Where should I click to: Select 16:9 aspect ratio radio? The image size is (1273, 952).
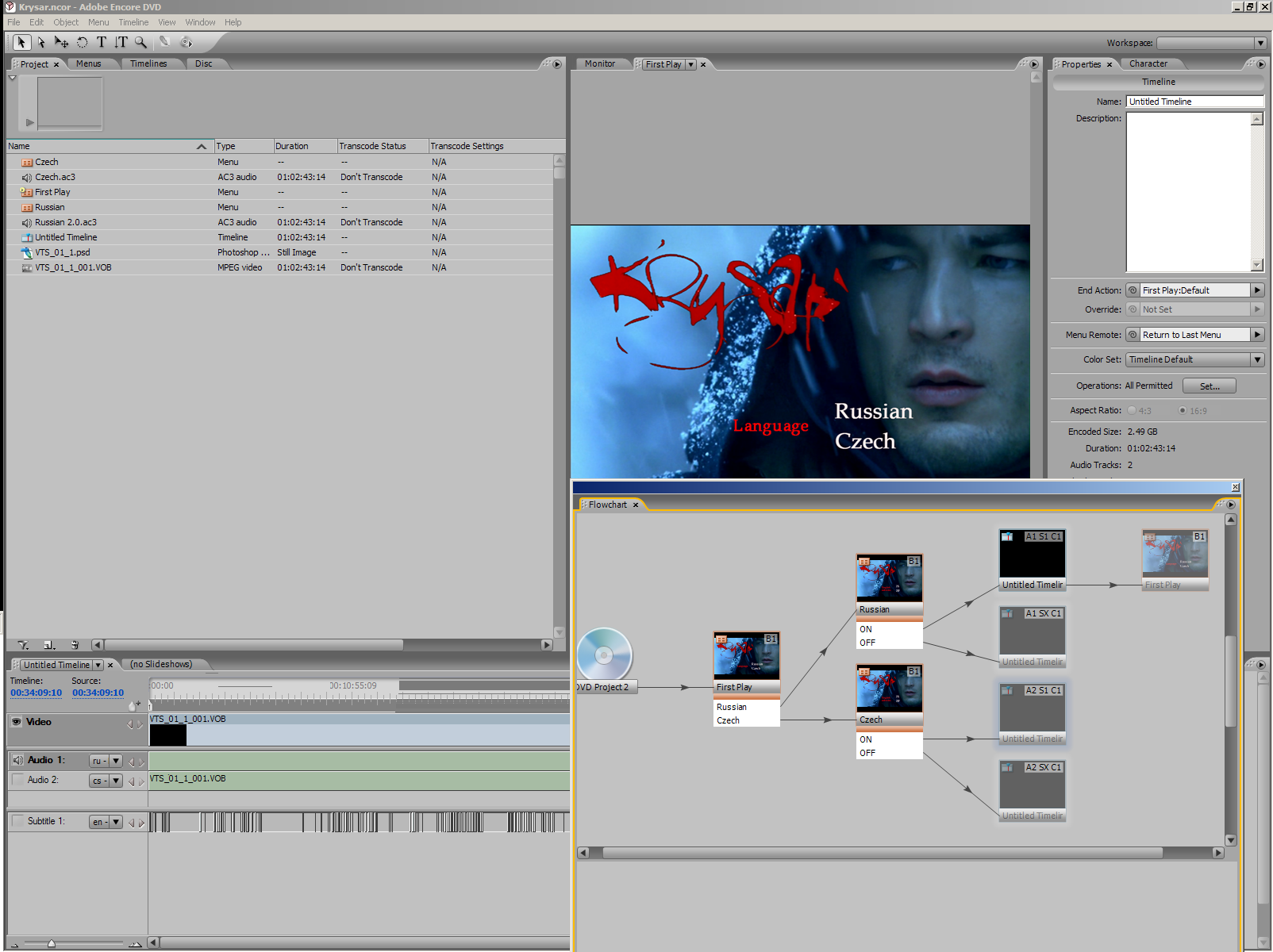coord(1183,411)
